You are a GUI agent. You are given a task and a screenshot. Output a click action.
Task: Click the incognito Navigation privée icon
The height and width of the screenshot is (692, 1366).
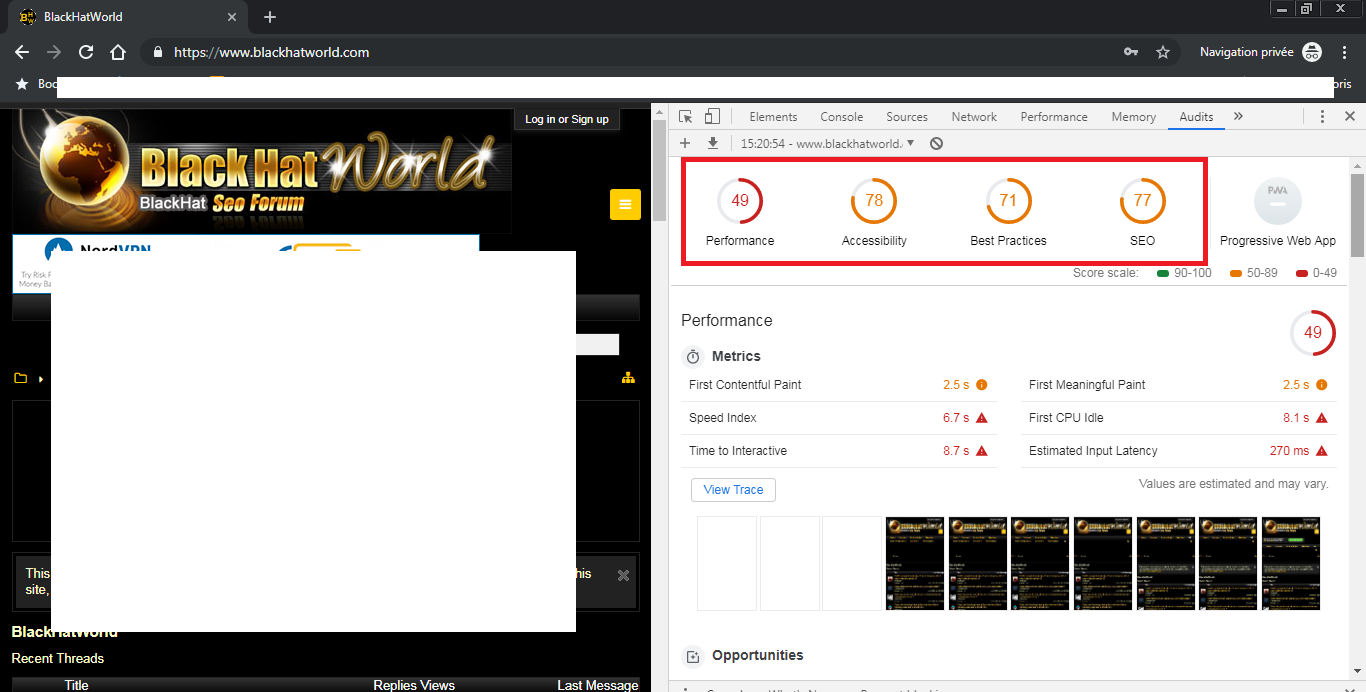[x=1312, y=52]
